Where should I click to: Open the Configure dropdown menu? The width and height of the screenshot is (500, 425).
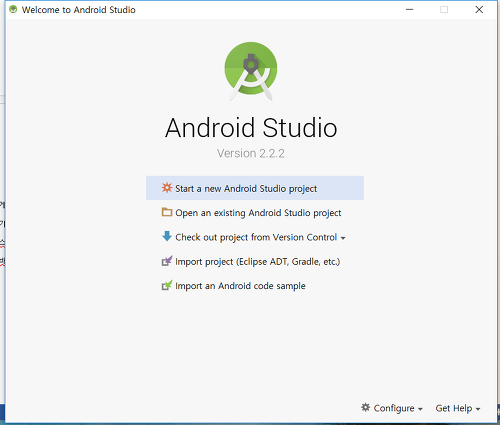(392, 408)
